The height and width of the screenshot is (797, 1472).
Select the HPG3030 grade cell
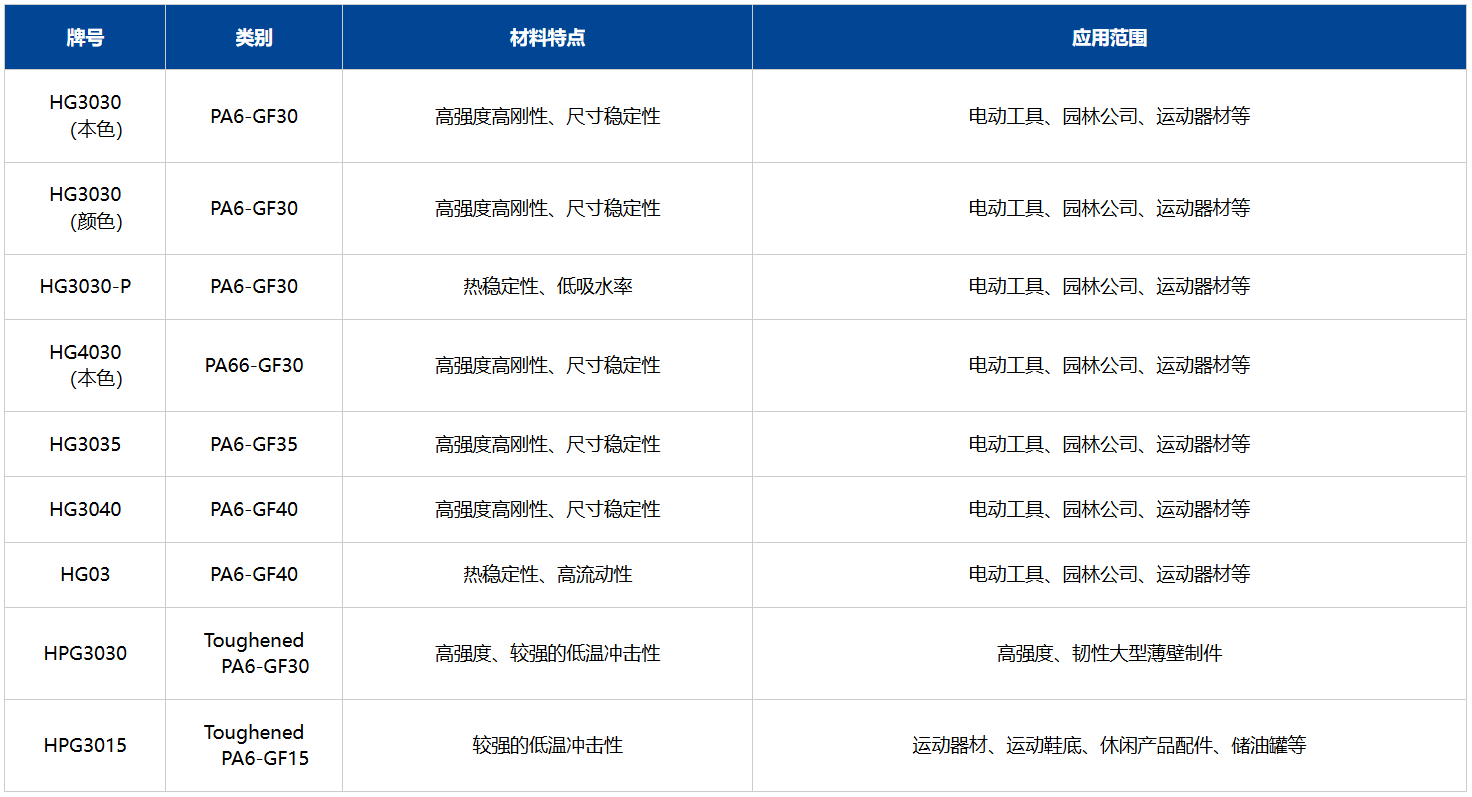(x=85, y=653)
